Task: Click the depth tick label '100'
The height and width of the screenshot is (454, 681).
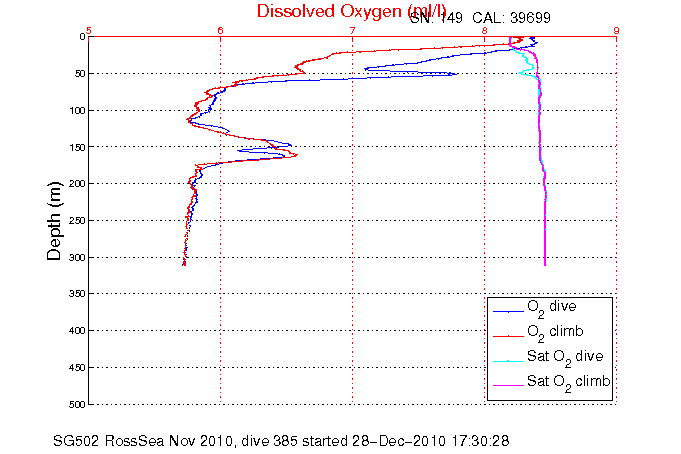Action: (77, 111)
